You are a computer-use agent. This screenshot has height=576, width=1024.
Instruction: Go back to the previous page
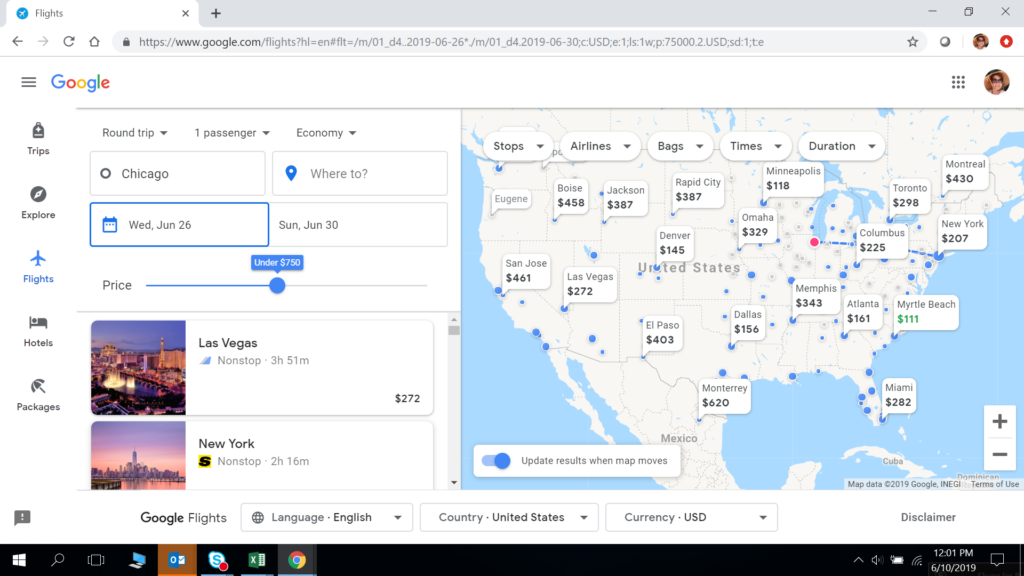18,42
